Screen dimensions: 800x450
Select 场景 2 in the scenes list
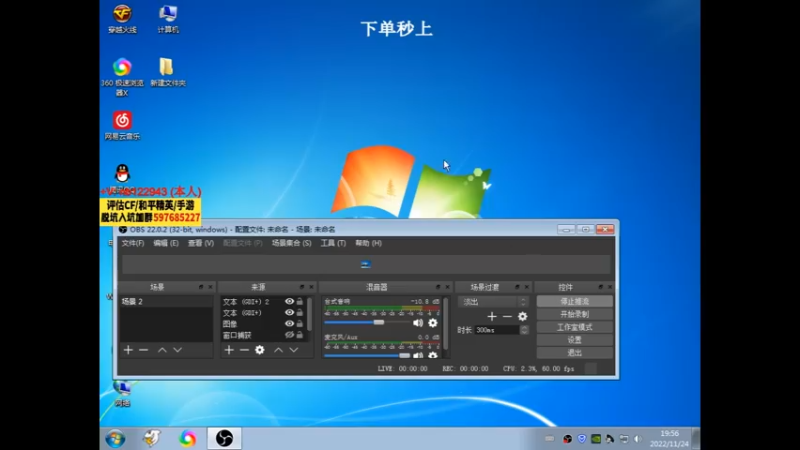[166, 302]
